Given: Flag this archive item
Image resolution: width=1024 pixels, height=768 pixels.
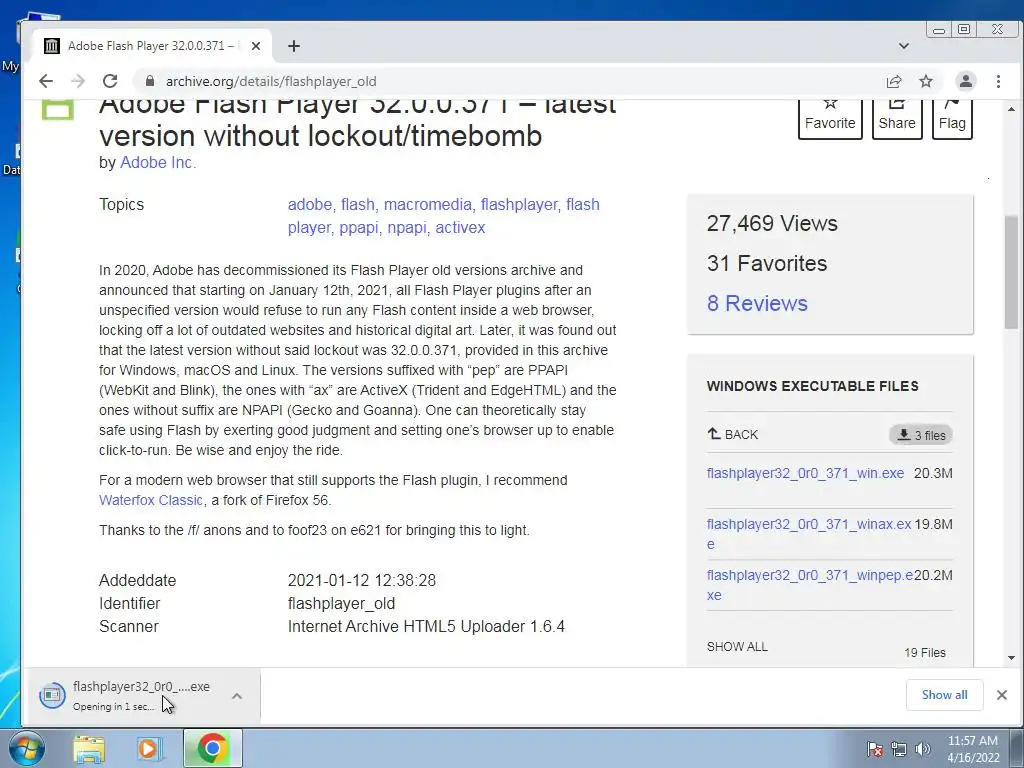Looking at the screenshot, I should [x=952, y=119].
